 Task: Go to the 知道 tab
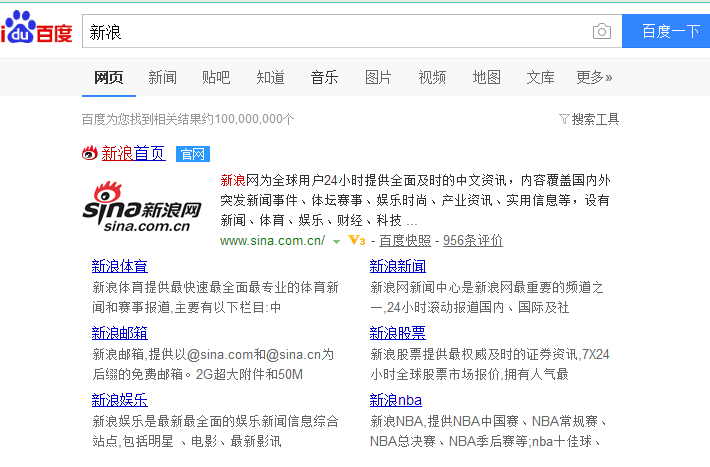[x=270, y=77]
